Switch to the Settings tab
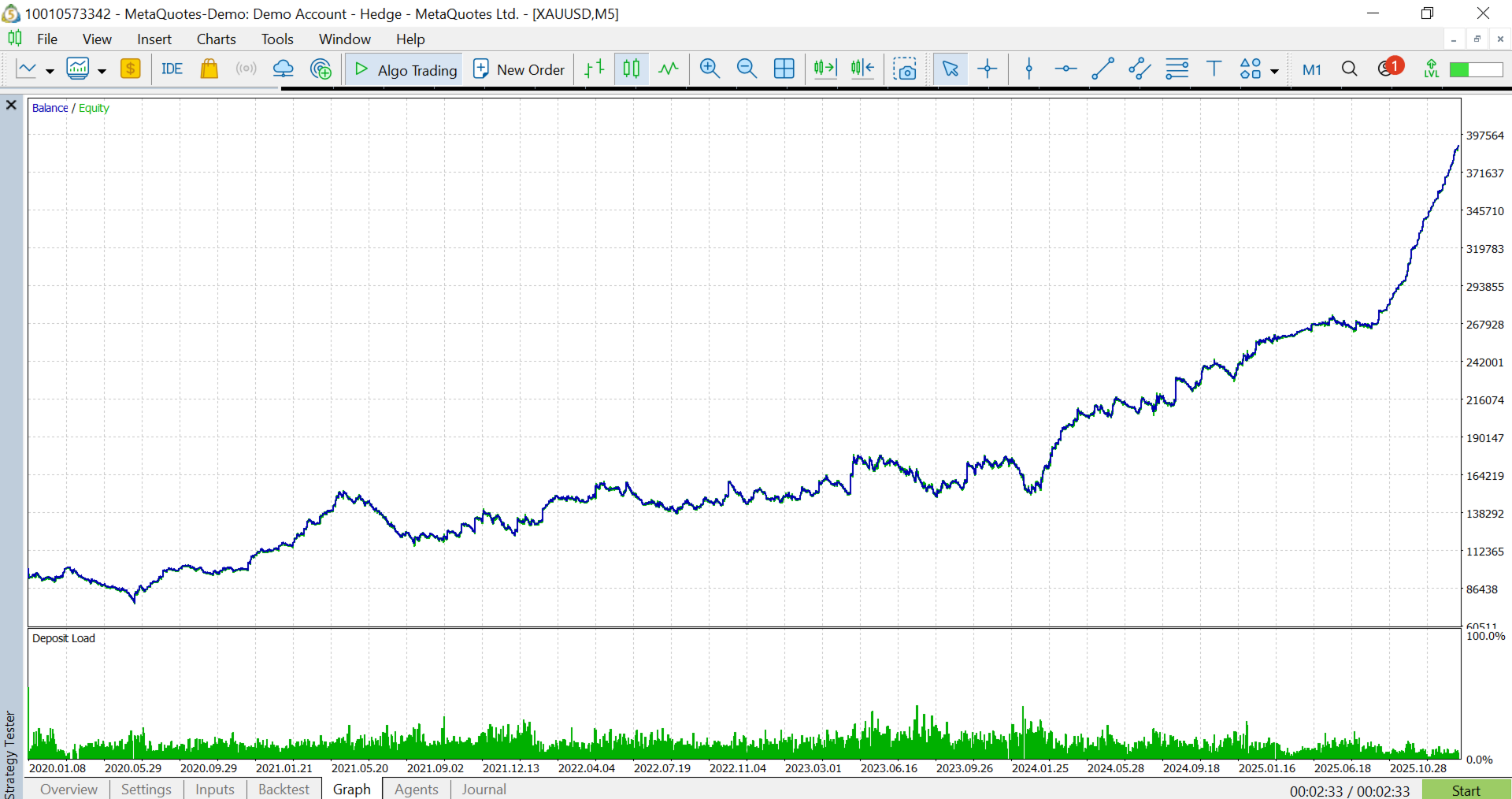This screenshot has width=1512, height=799. tap(146, 789)
